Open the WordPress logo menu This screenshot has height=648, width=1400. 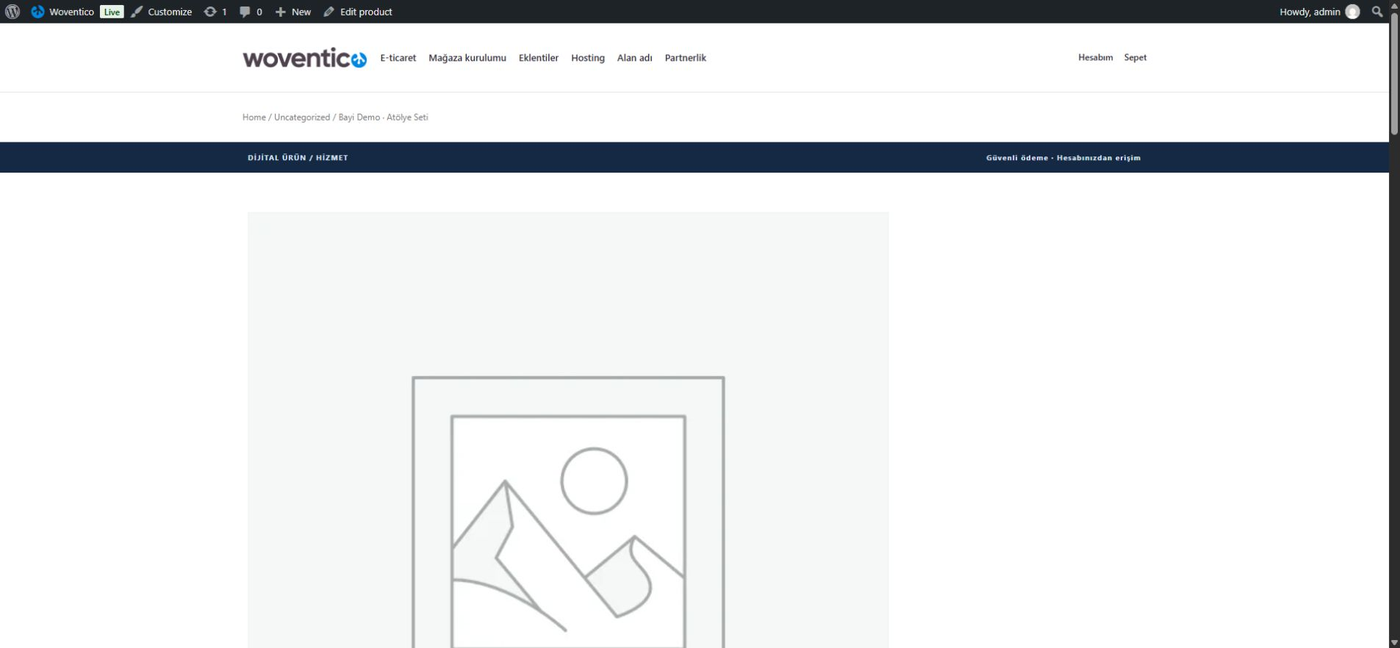pyautogui.click(x=12, y=12)
